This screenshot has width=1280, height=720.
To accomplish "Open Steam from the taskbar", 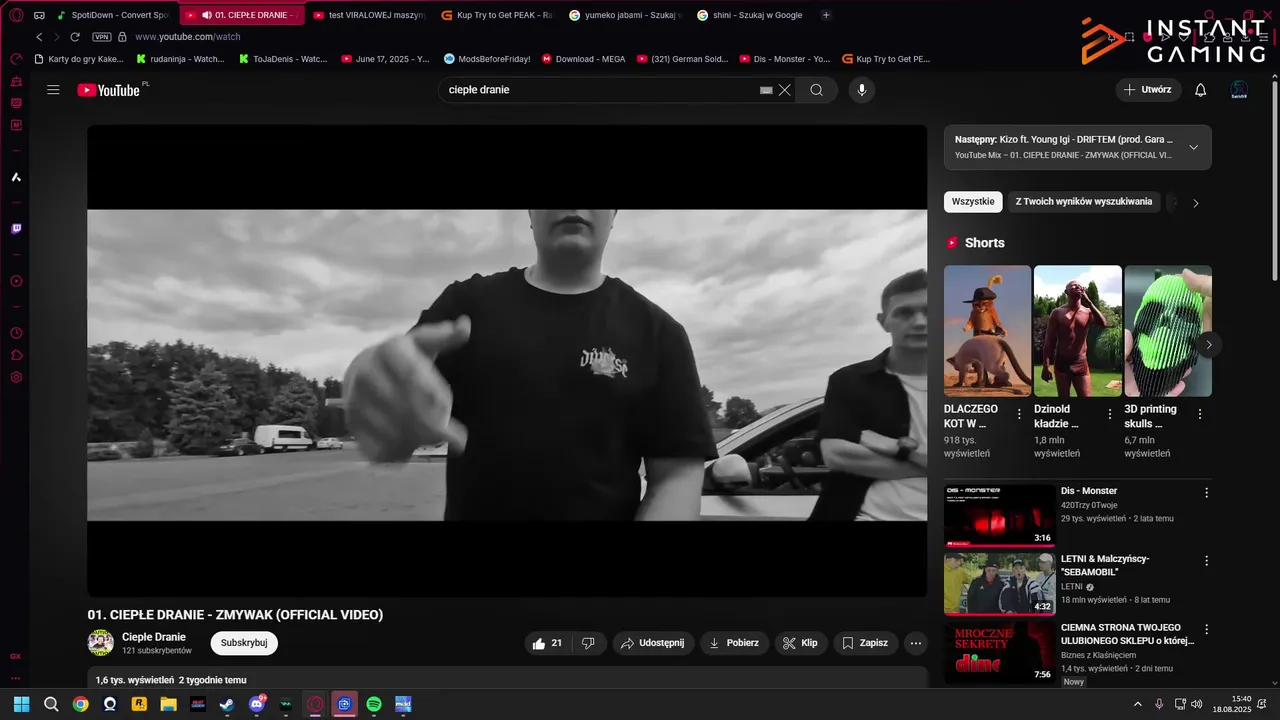I will 227,704.
